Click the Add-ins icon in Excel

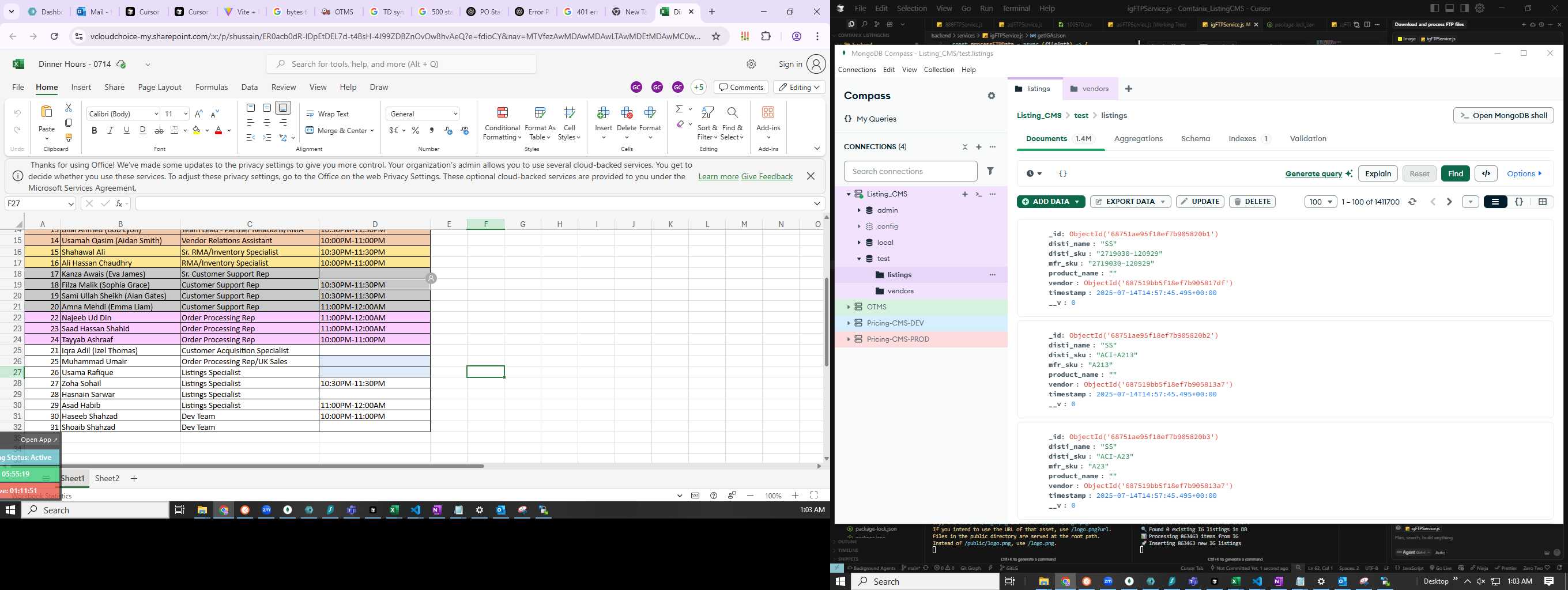768,112
